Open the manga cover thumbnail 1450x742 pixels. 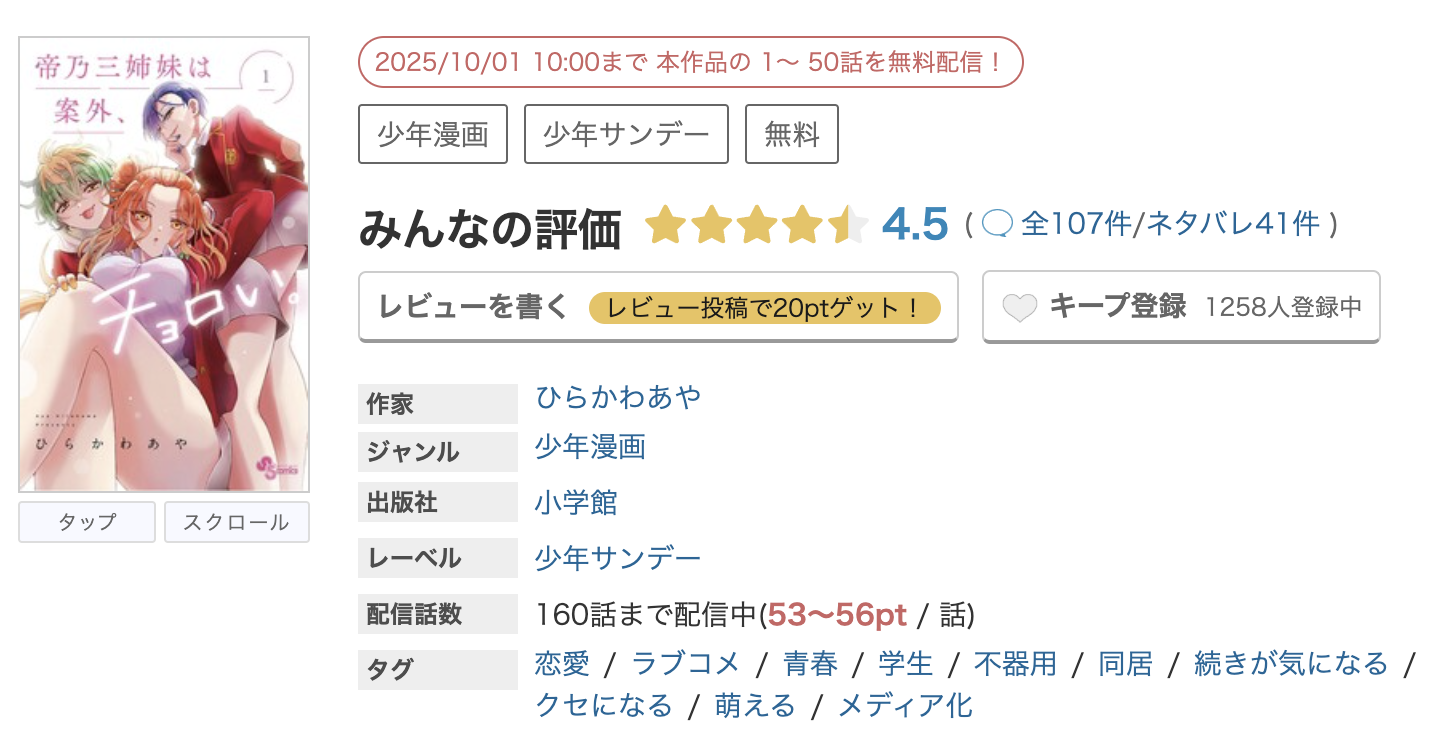tap(164, 265)
